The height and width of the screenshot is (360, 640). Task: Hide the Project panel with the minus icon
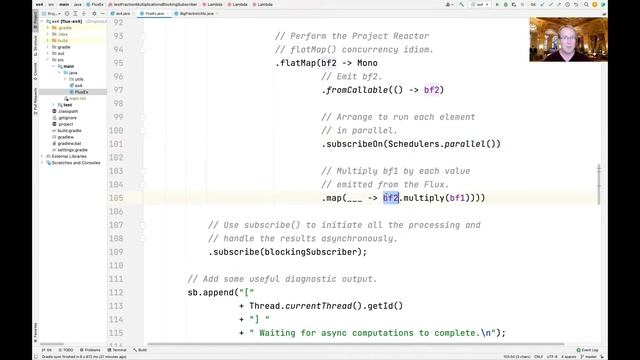[102, 13]
